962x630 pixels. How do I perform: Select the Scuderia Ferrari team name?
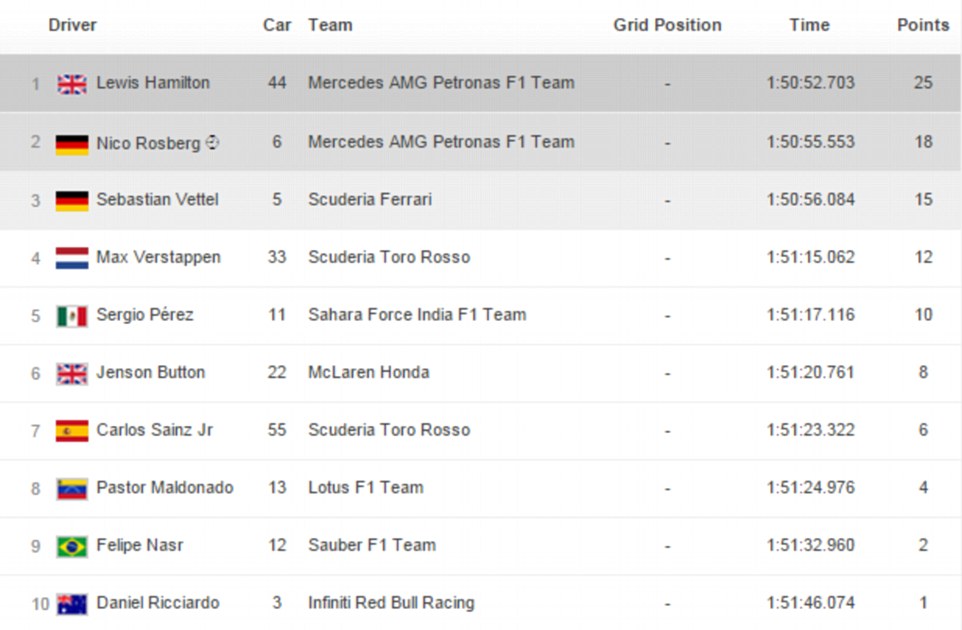point(370,199)
